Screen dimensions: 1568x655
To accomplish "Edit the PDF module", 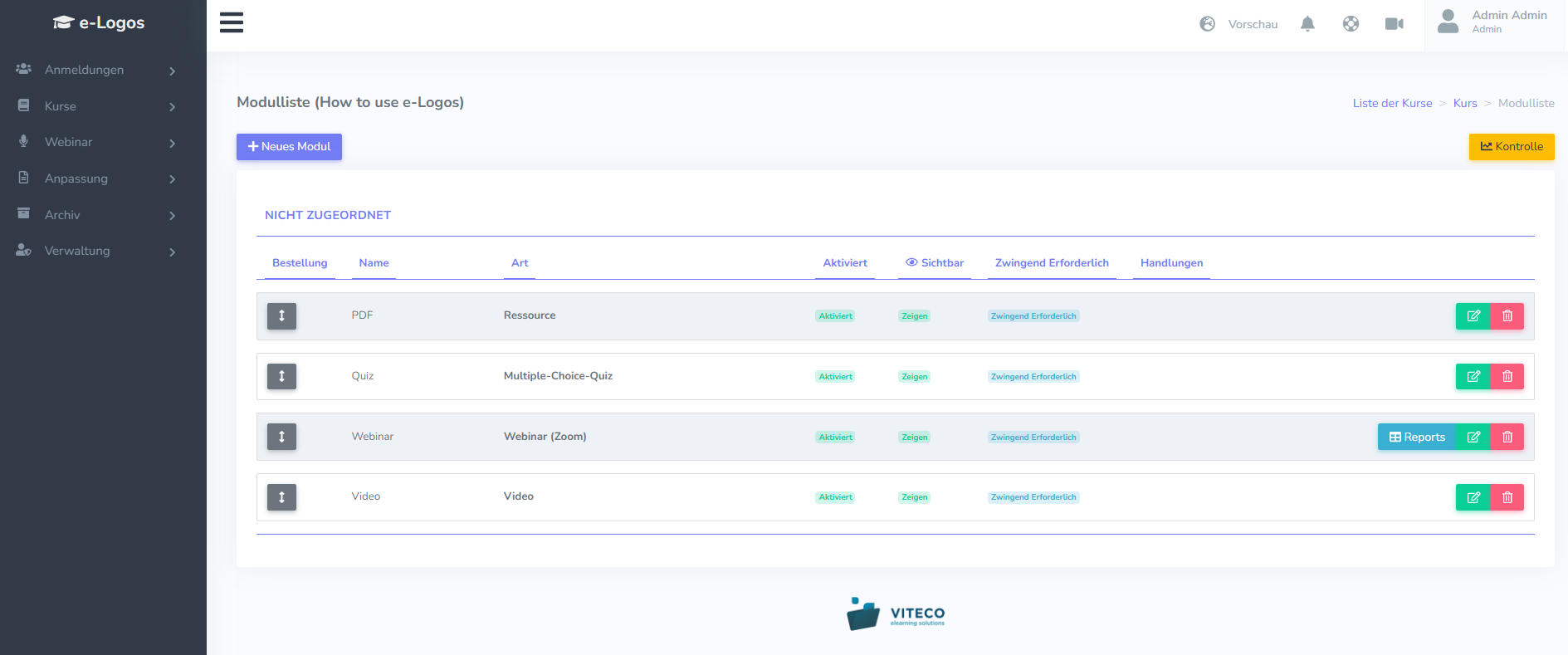I will click(x=1473, y=316).
